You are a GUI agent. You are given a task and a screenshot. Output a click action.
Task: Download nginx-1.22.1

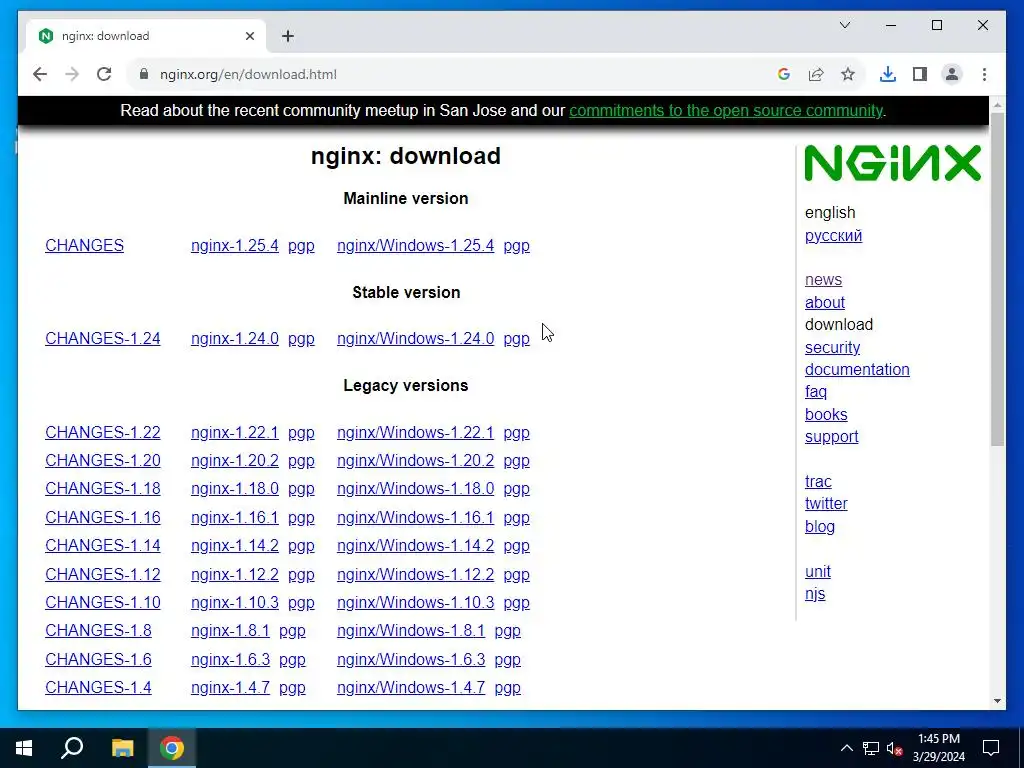234,432
